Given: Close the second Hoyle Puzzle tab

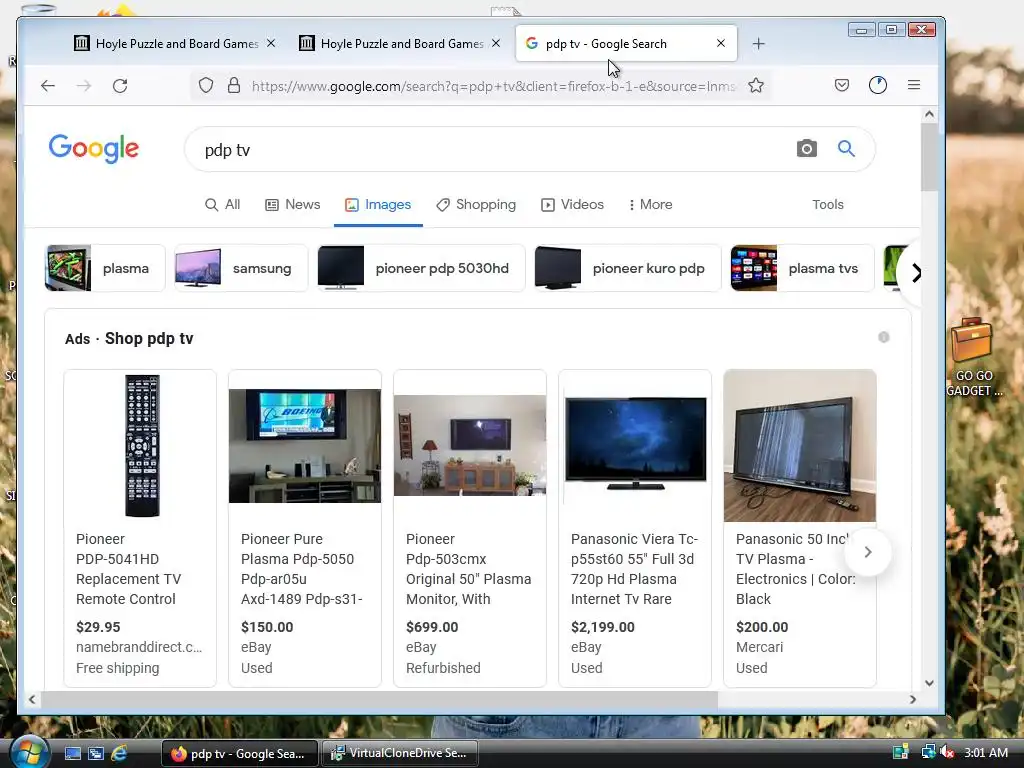Looking at the screenshot, I should pyautogui.click(x=496, y=43).
